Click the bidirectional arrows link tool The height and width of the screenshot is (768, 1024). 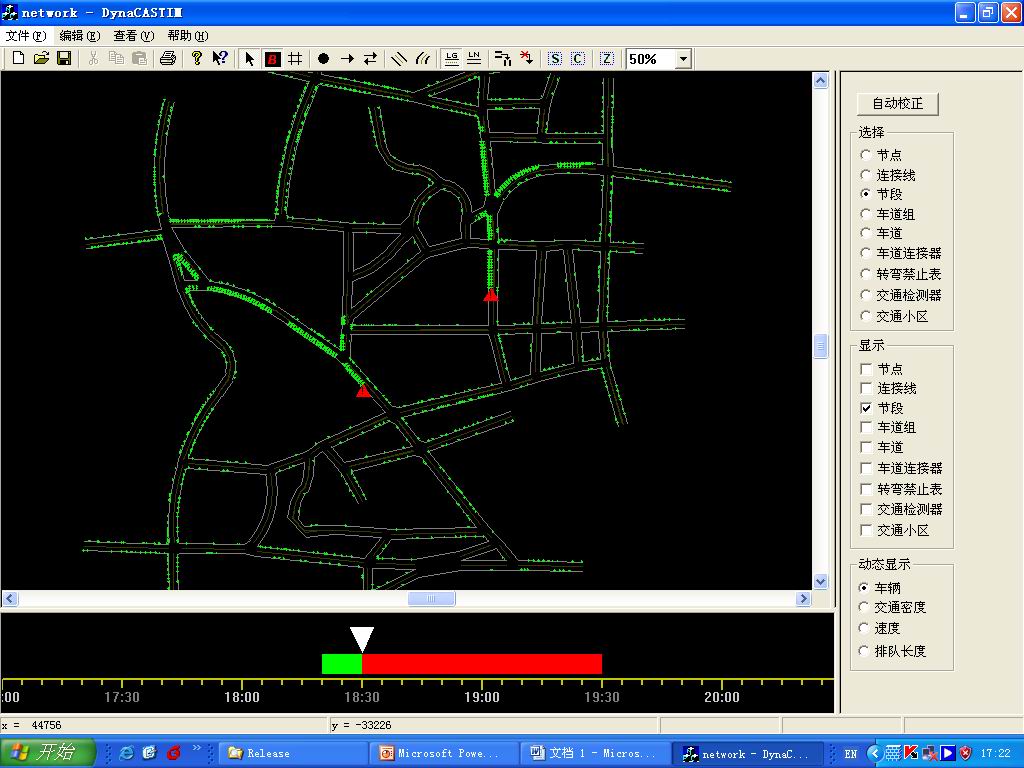(370, 59)
